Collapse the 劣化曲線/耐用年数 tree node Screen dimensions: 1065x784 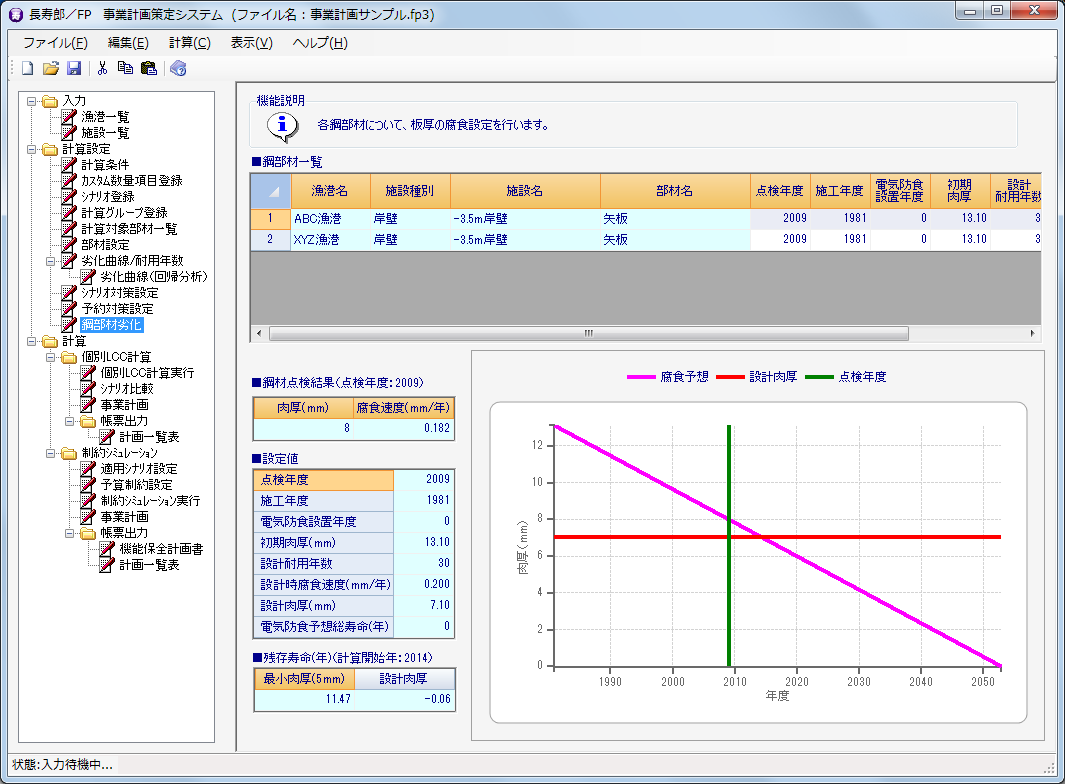pyautogui.click(x=51, y=261)
